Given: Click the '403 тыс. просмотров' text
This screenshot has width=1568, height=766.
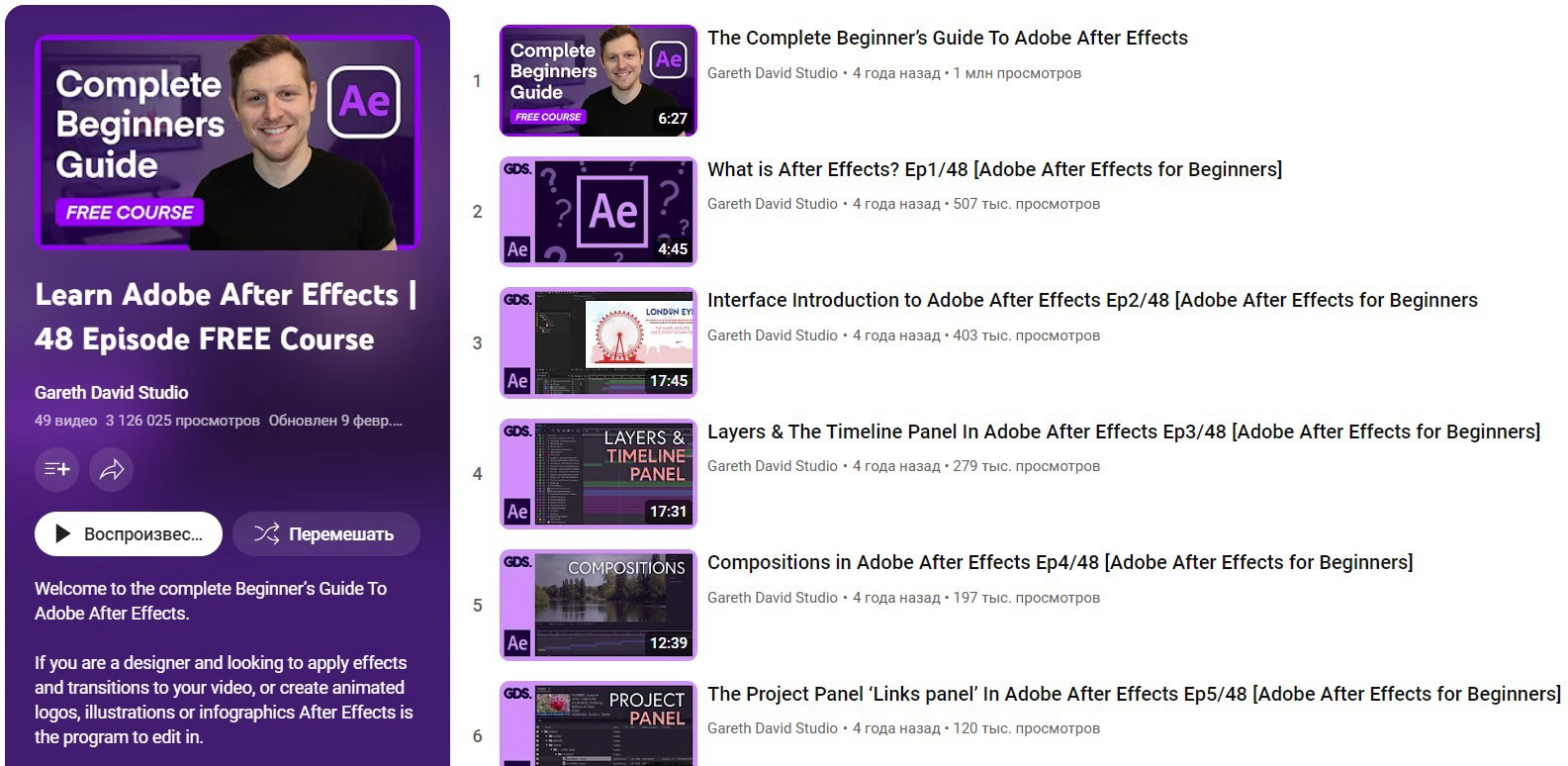Looking at the screenshot, I should tap(1026, 335).
